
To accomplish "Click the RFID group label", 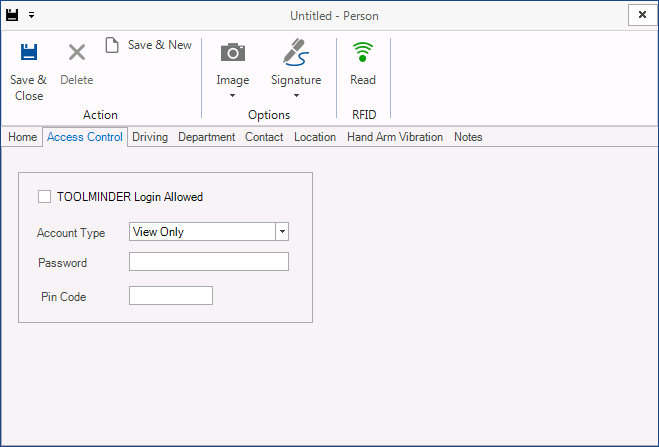I will [x=364, y=115].
